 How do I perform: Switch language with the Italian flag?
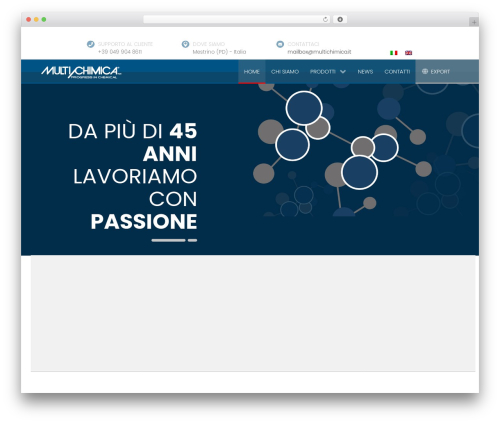[x=394, y=53]
